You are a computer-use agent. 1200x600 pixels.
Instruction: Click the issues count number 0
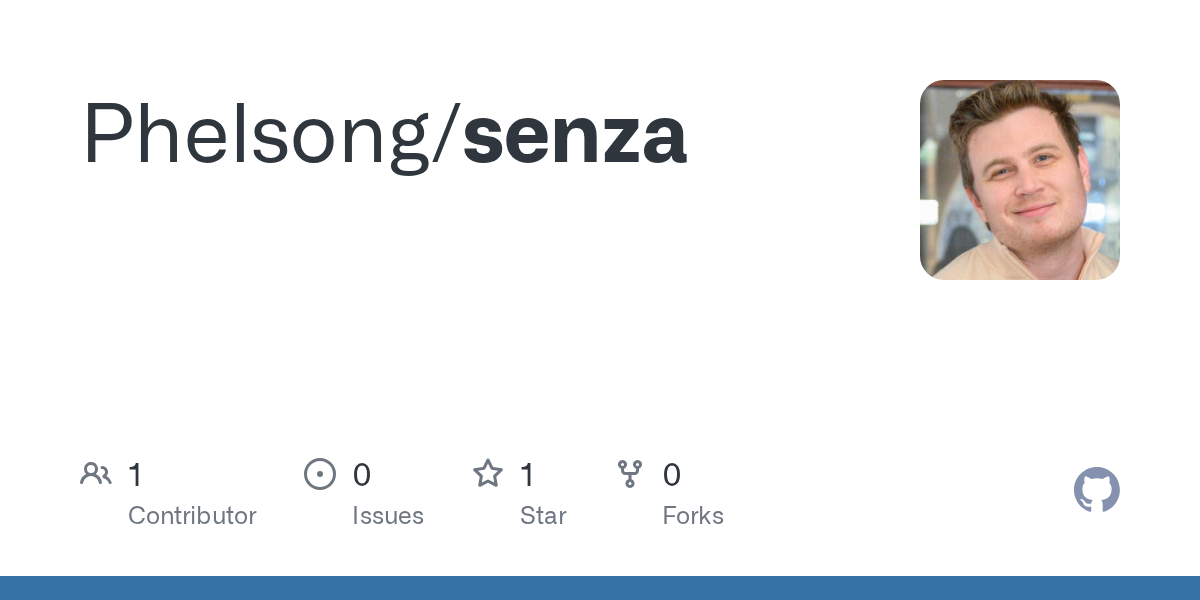click(362, 475)
